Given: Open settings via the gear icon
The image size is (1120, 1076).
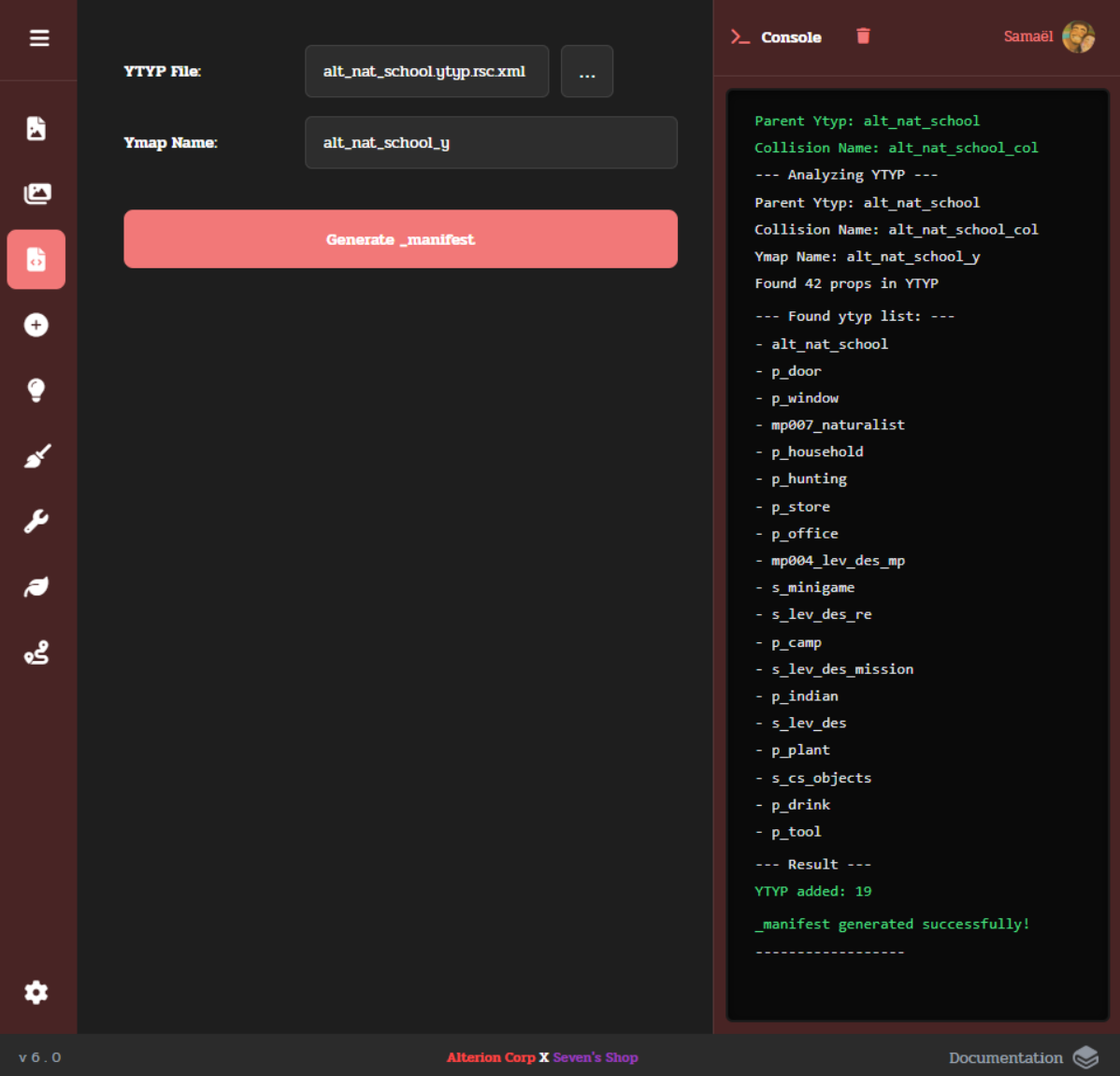Looking at the screenshot, I should pyautogui.click(x=36, y=992).
